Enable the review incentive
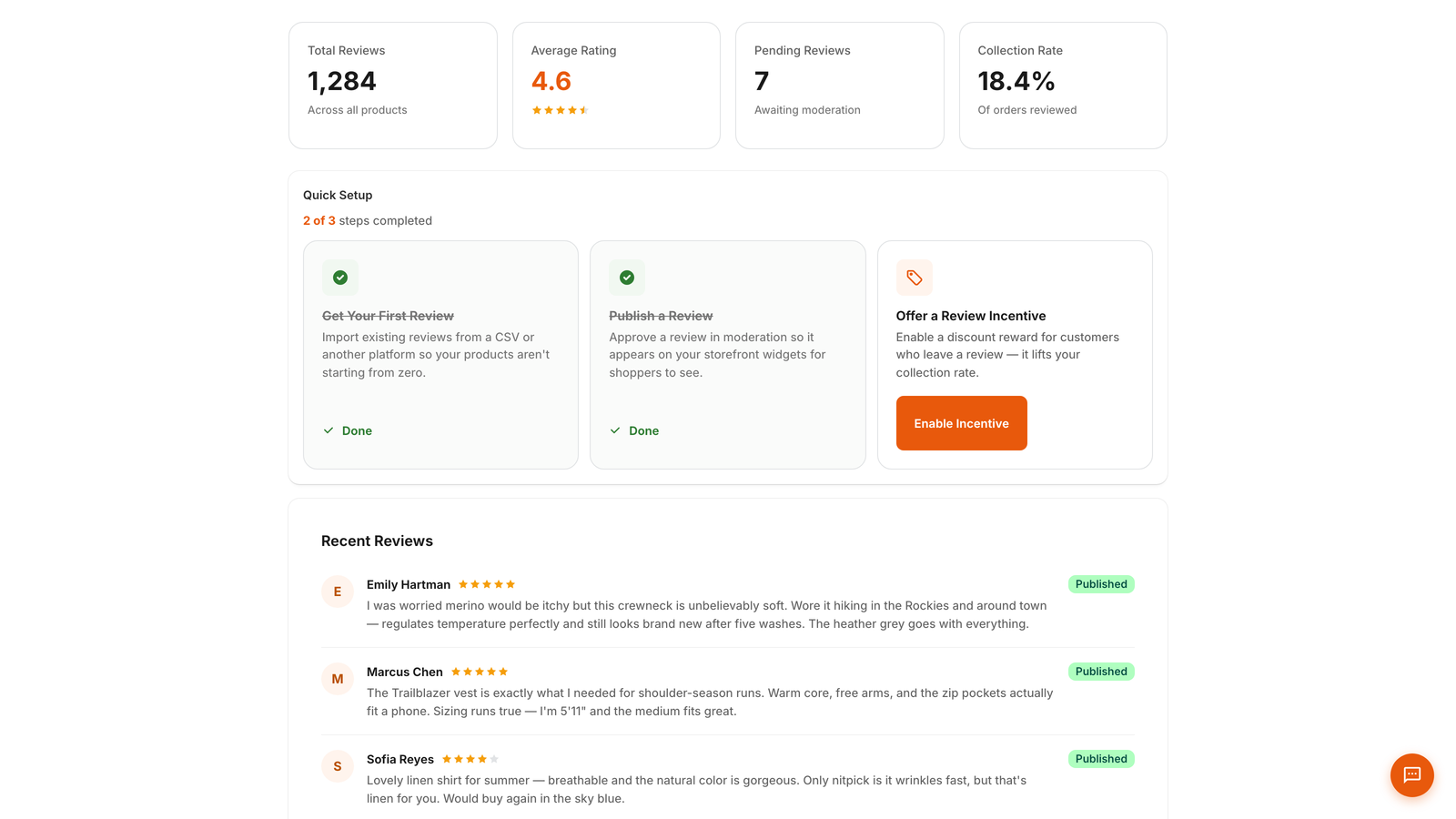The image size is (1456, 819). pyautogui.click(x=961, y=423)
